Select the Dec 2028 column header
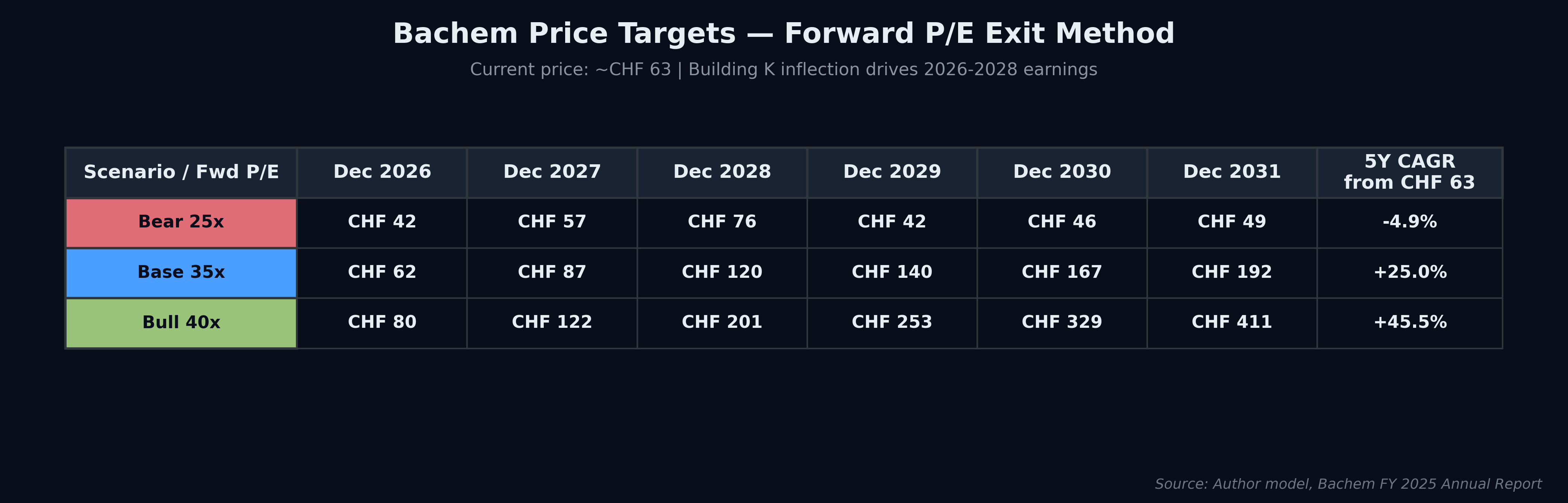The height and width of the screenshot is (503, 1568). tap(722, 173)
